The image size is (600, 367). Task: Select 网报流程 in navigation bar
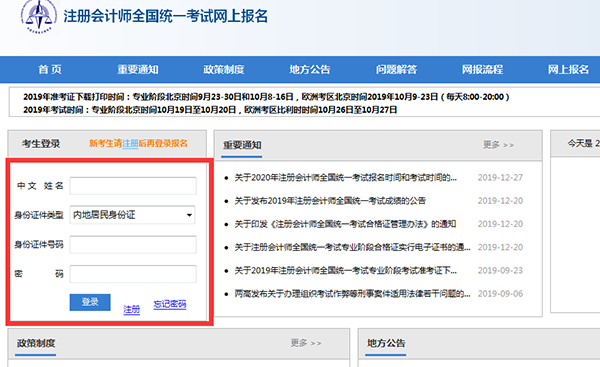point(482,69)
